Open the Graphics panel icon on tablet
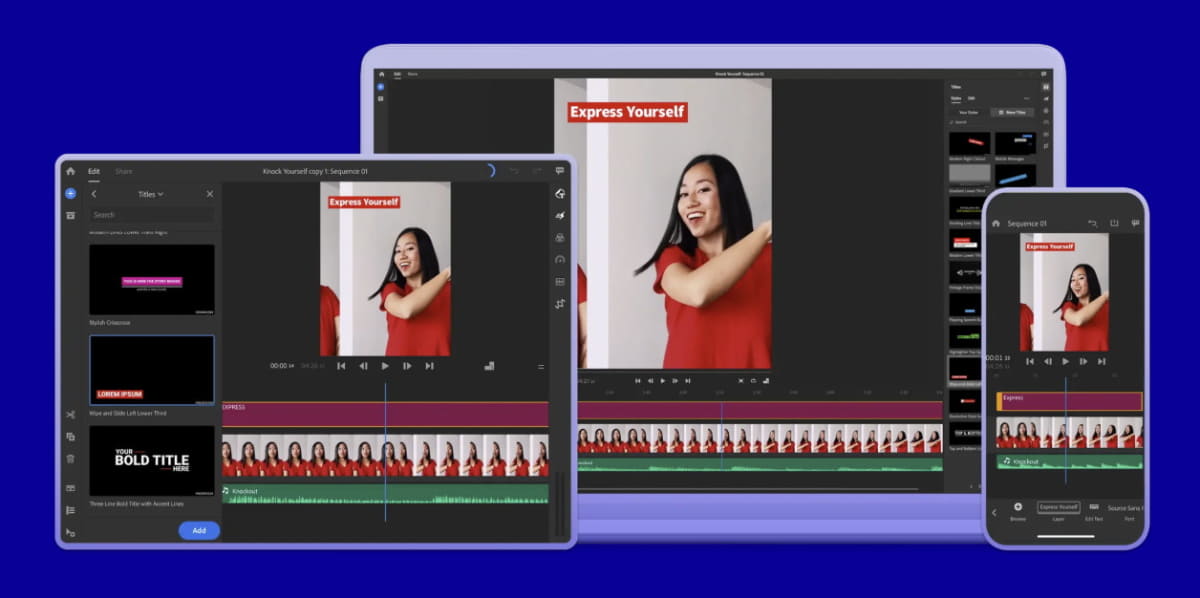This screenshot has width=1200, height=598. click(560, 193)
